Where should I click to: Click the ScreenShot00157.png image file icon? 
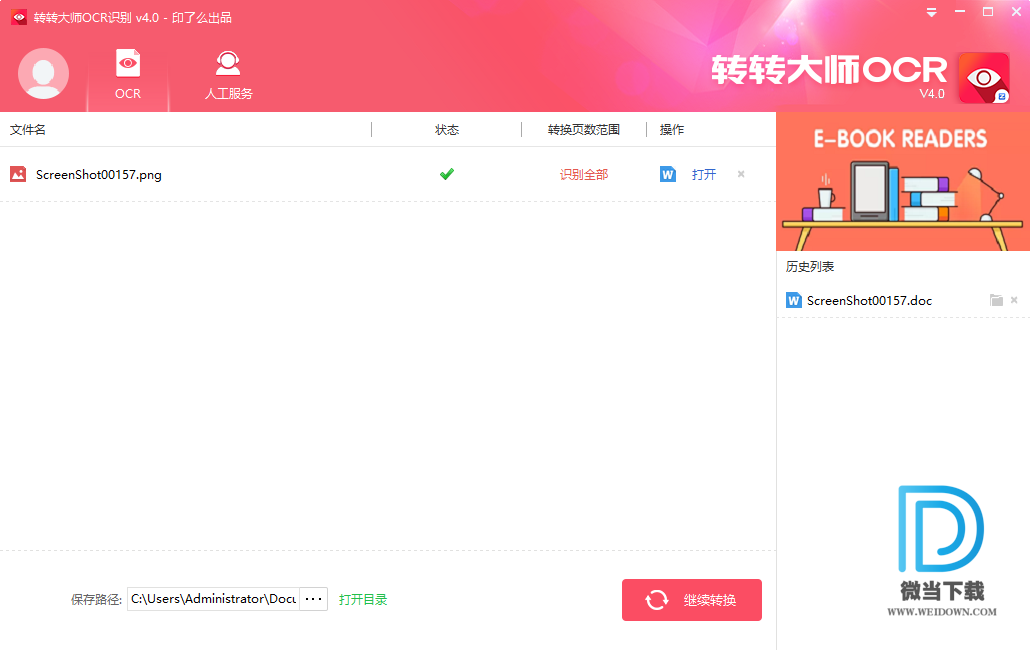(x=18, y=174)
